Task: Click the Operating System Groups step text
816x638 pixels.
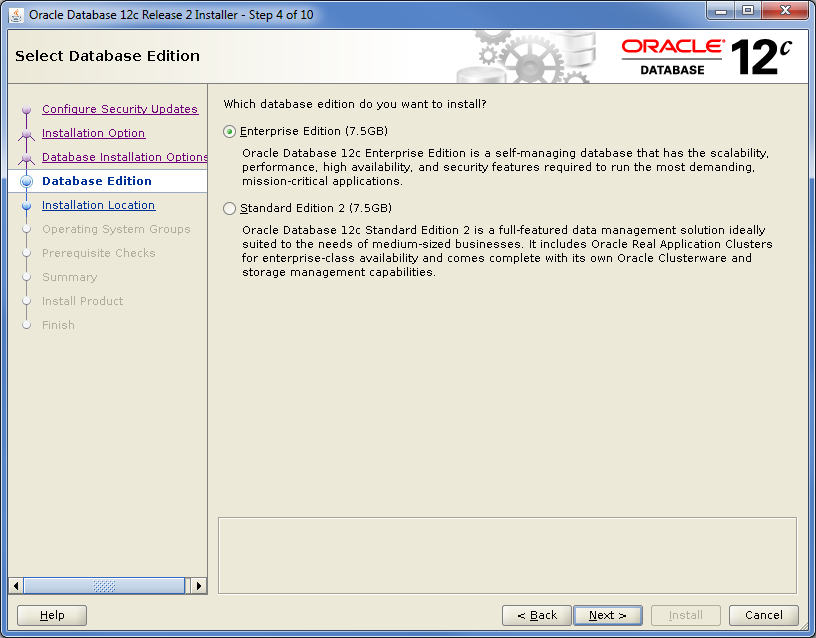Action: 116,229
